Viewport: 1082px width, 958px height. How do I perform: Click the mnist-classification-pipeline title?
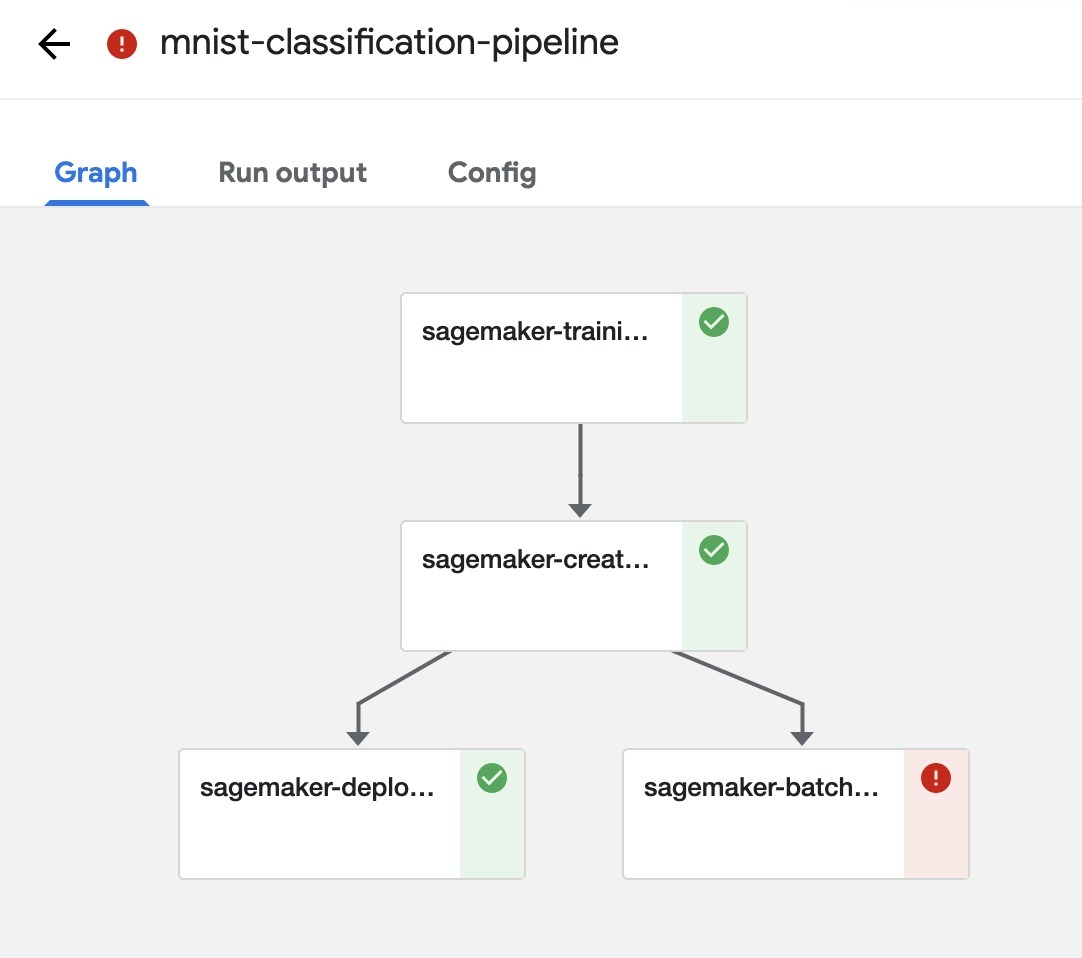tap(388, 42)
